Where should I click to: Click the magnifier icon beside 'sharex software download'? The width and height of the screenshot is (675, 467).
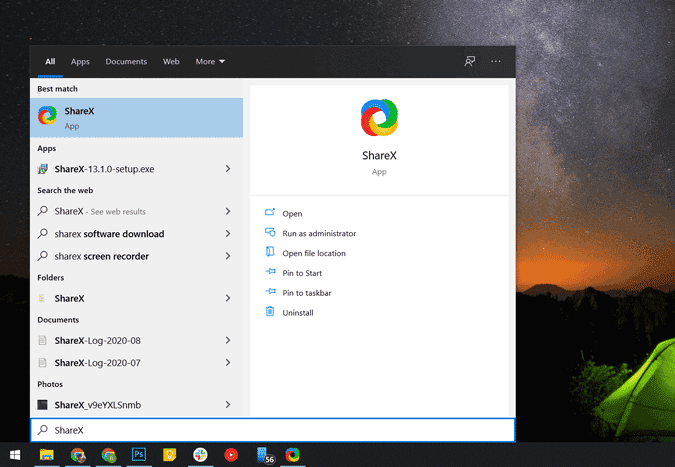point(43,234)
